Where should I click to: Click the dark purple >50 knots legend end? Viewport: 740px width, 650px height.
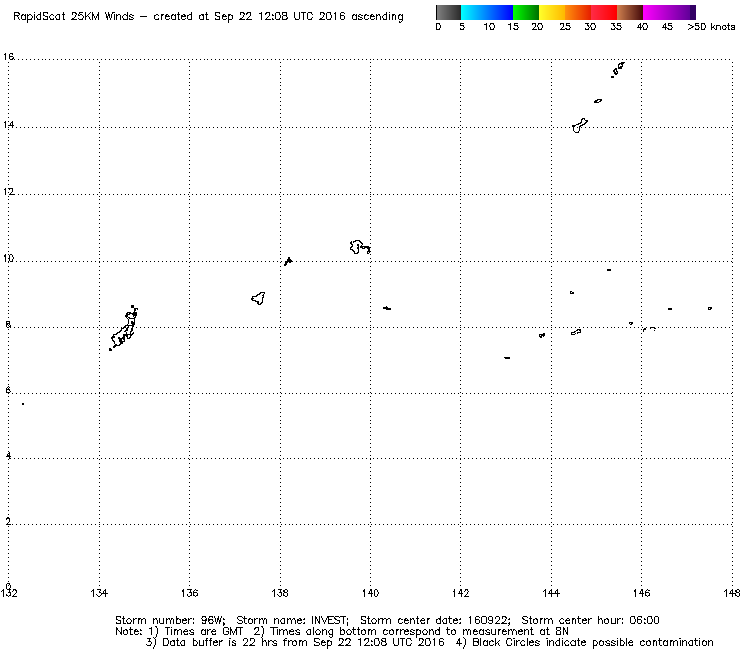pos(692,12)
